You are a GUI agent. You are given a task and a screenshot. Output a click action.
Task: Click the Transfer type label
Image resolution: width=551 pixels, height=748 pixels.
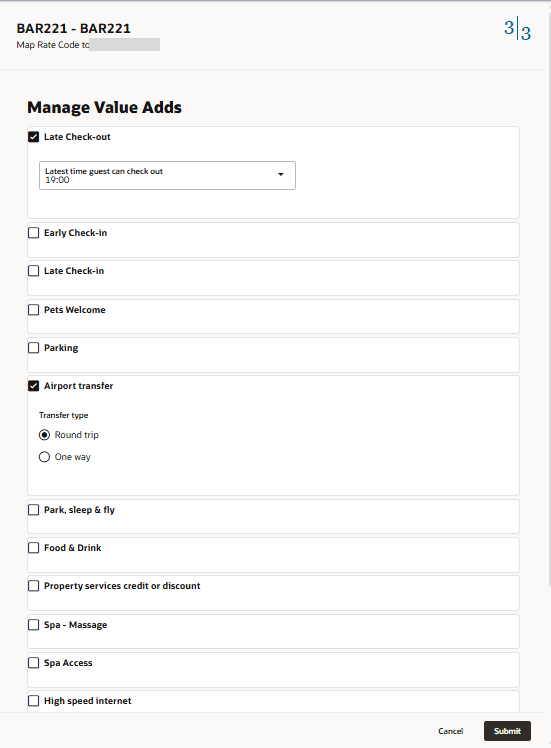click(x=63, y=416)
